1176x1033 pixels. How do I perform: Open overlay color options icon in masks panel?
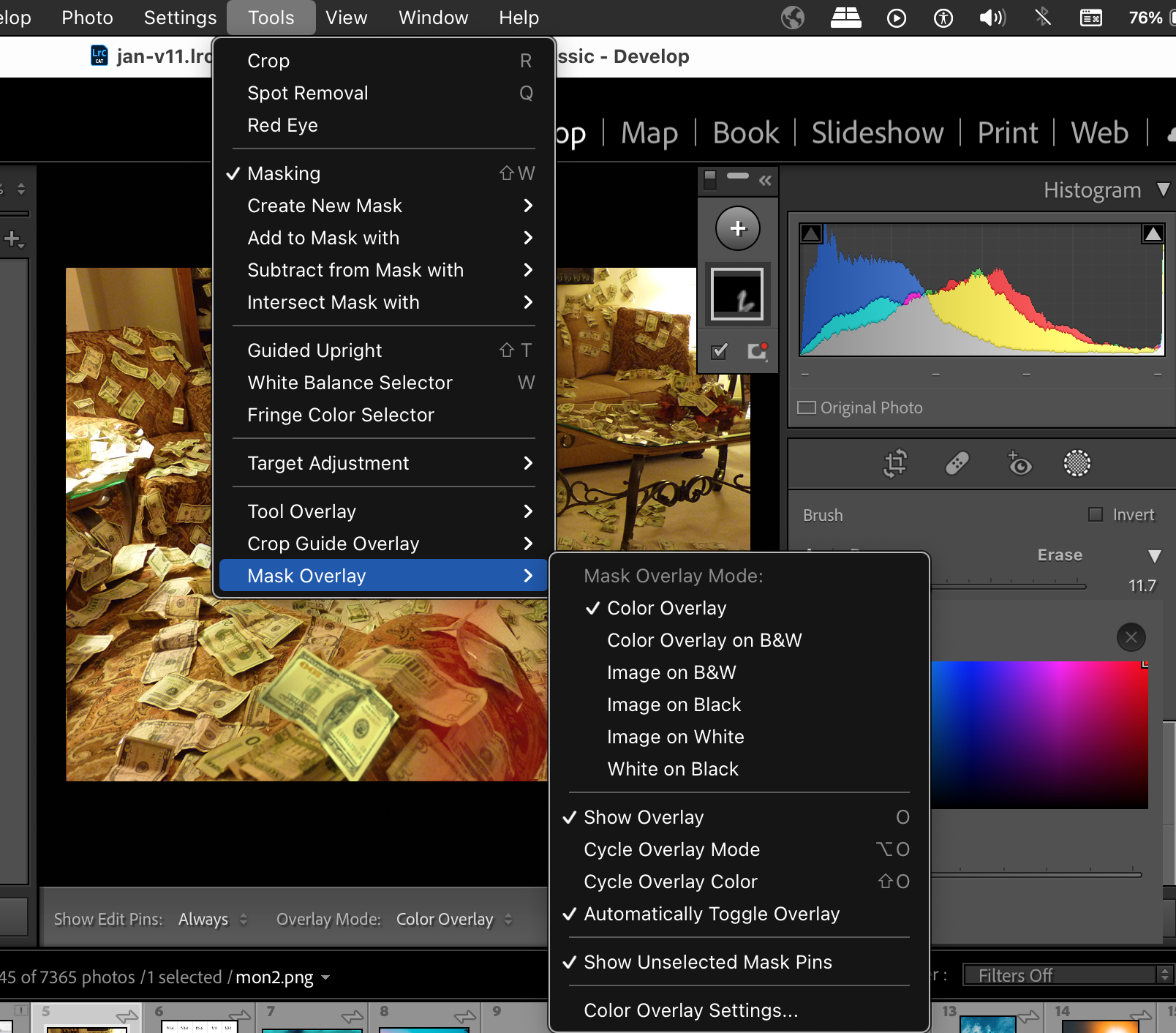(757, 352)
